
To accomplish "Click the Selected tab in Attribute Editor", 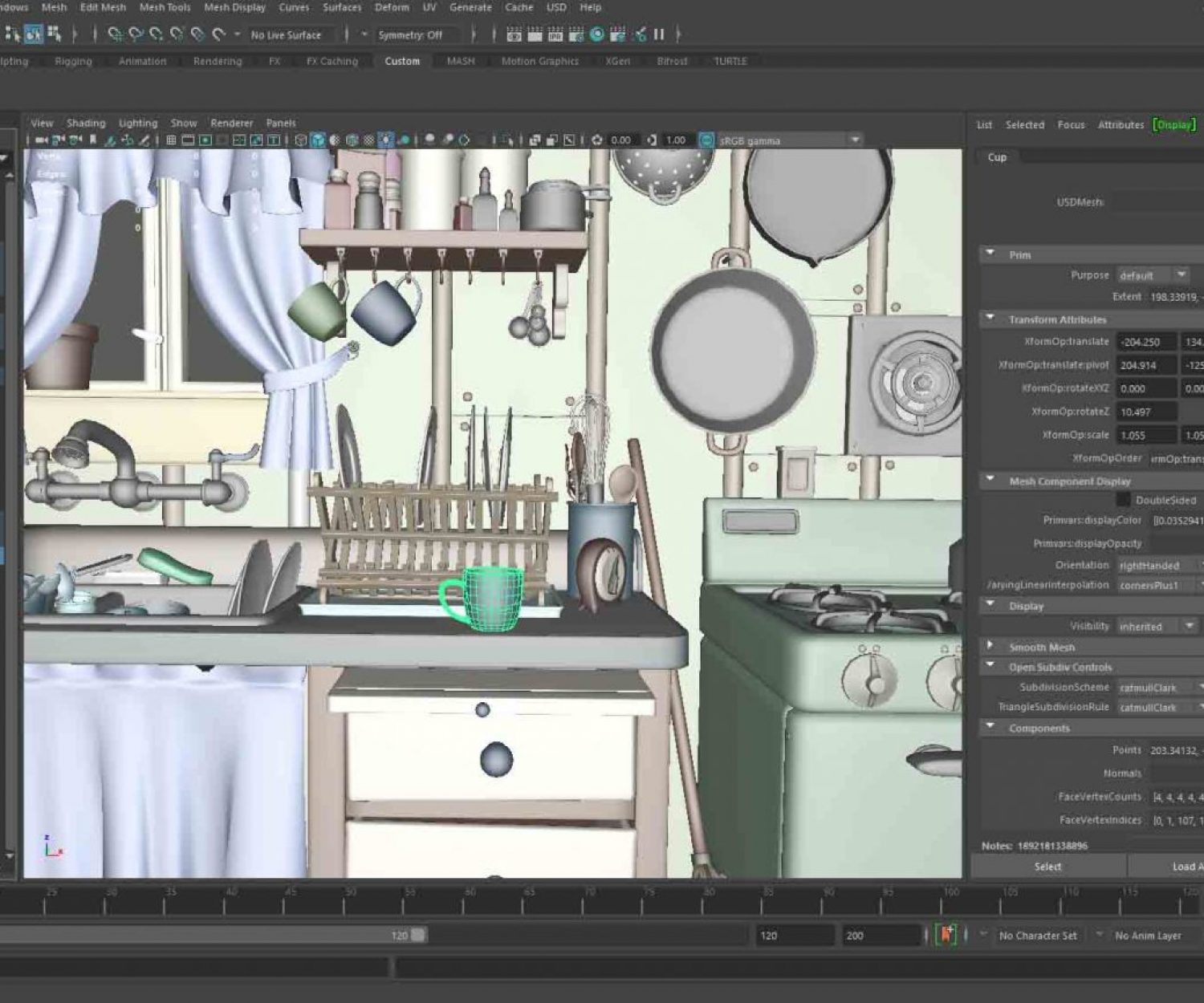I will (1025, 124).
